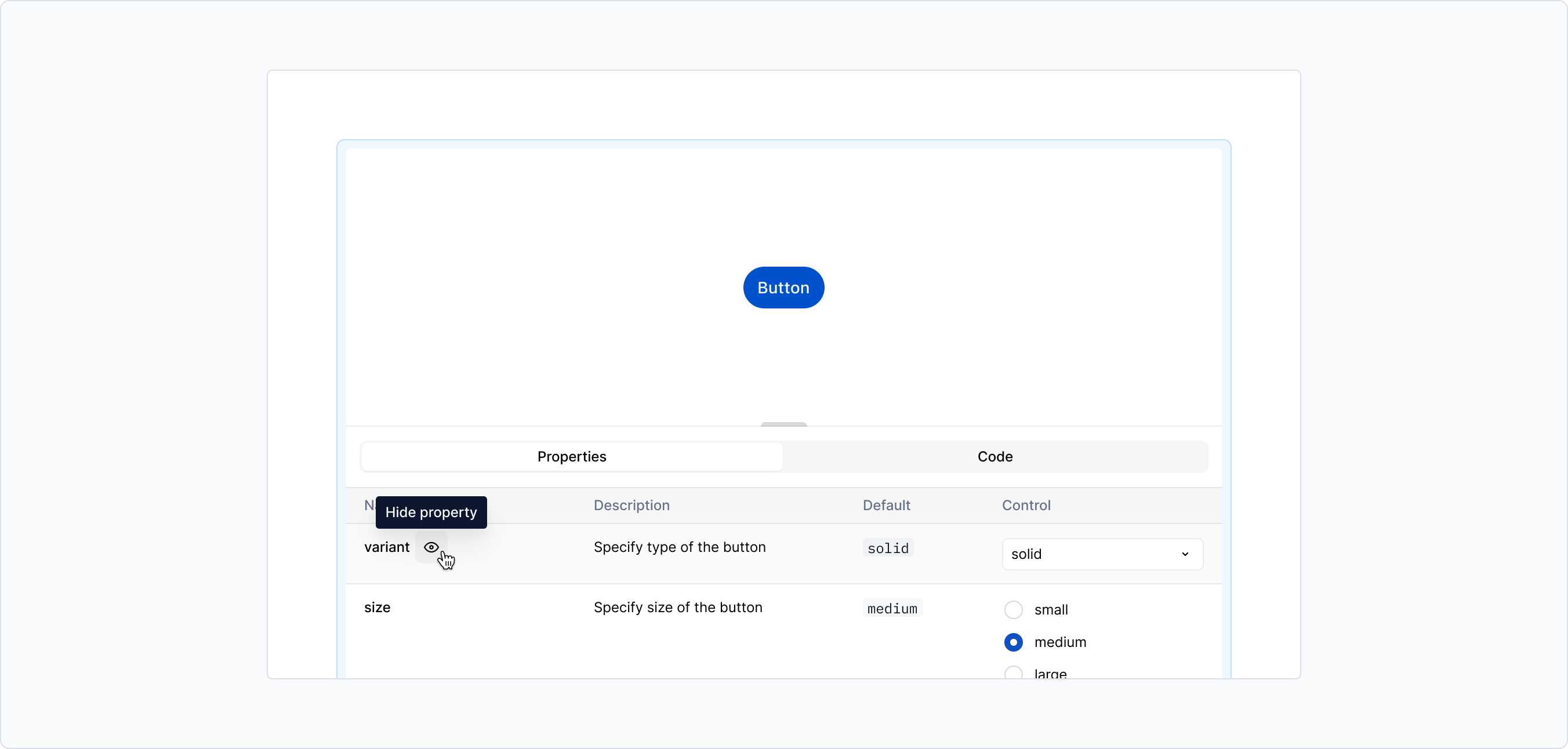Click the Default column header

[x=886, y=505]
